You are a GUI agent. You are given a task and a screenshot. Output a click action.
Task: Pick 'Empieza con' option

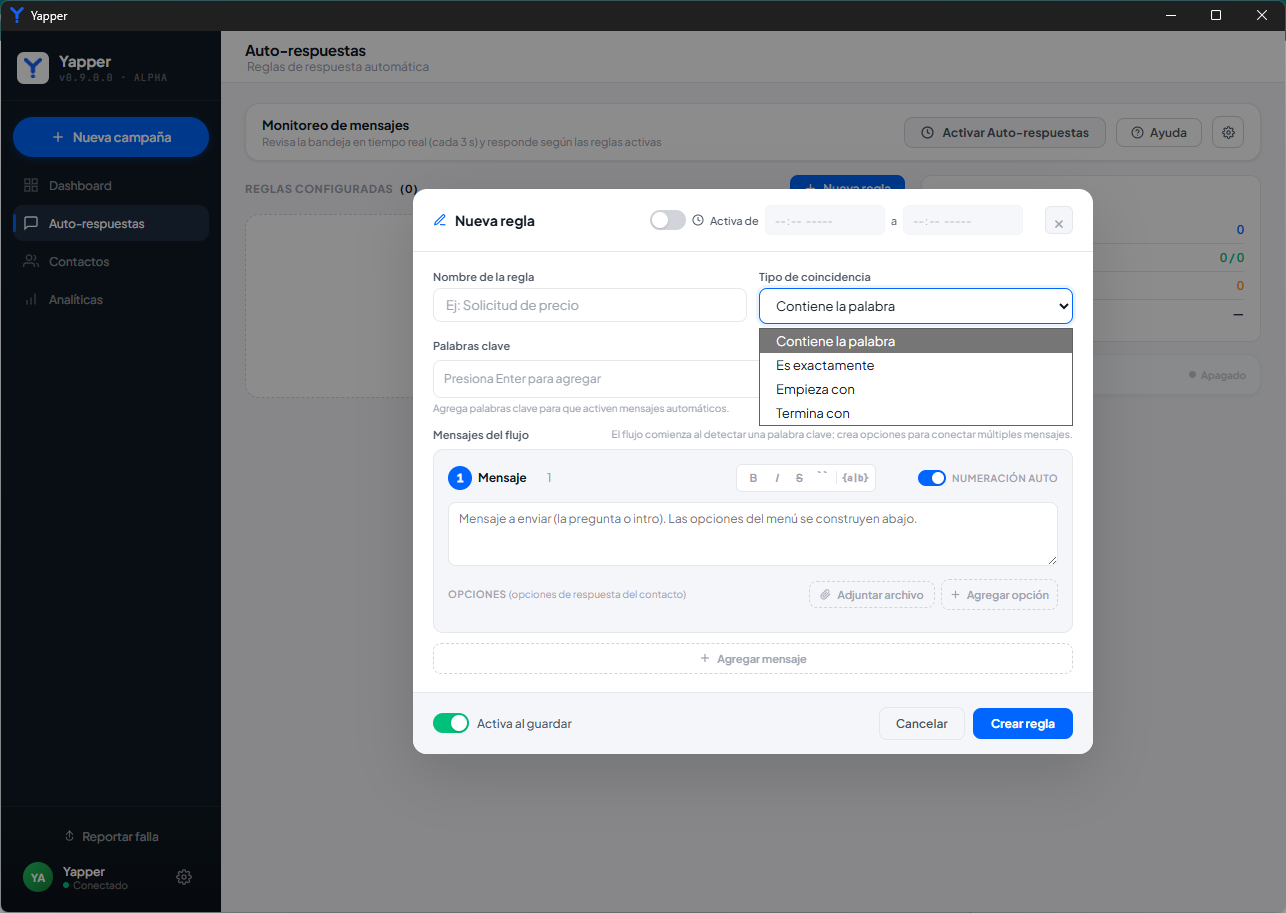coord(916,389)
